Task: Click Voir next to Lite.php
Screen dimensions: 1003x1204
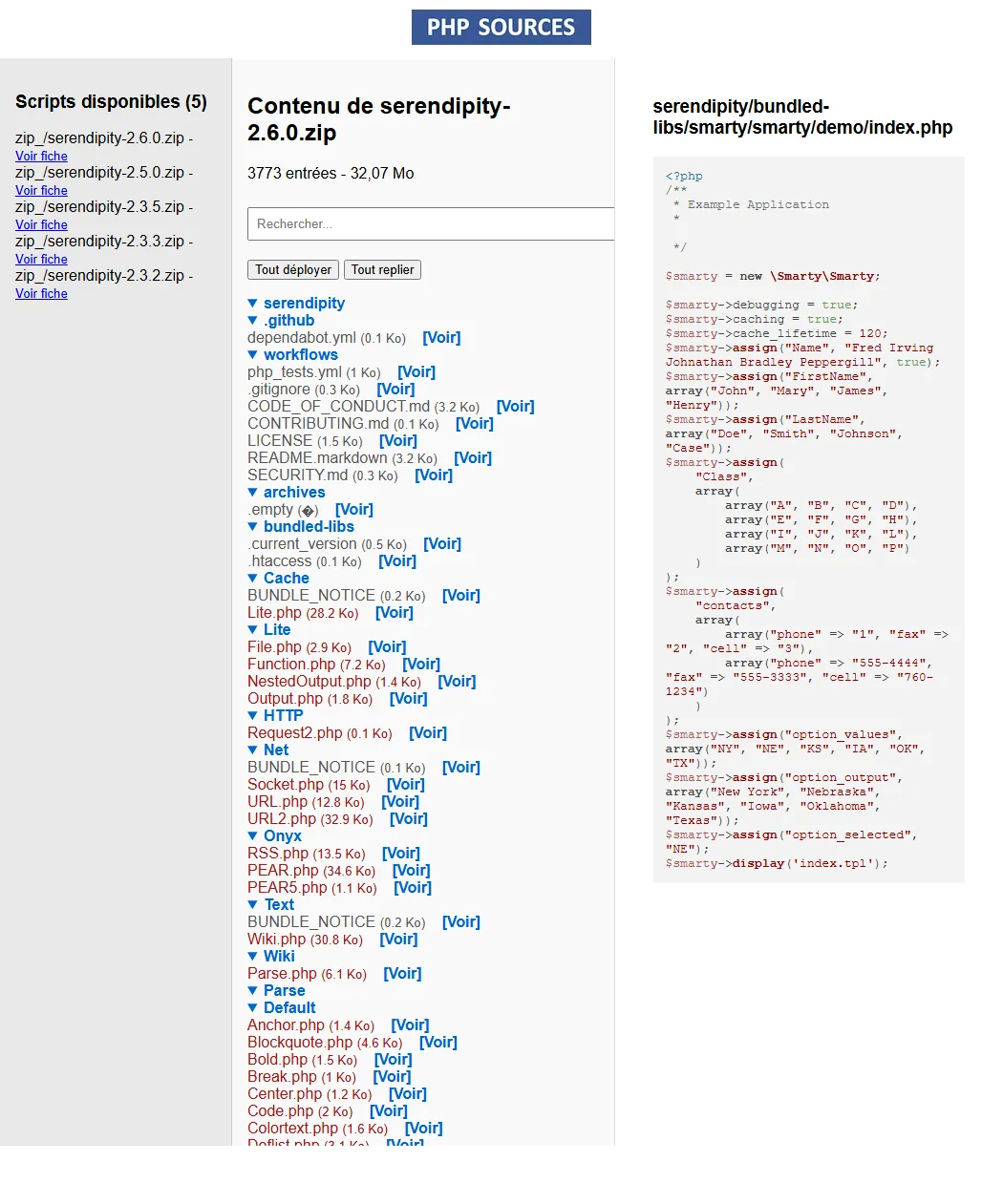Action: [395, 613]
